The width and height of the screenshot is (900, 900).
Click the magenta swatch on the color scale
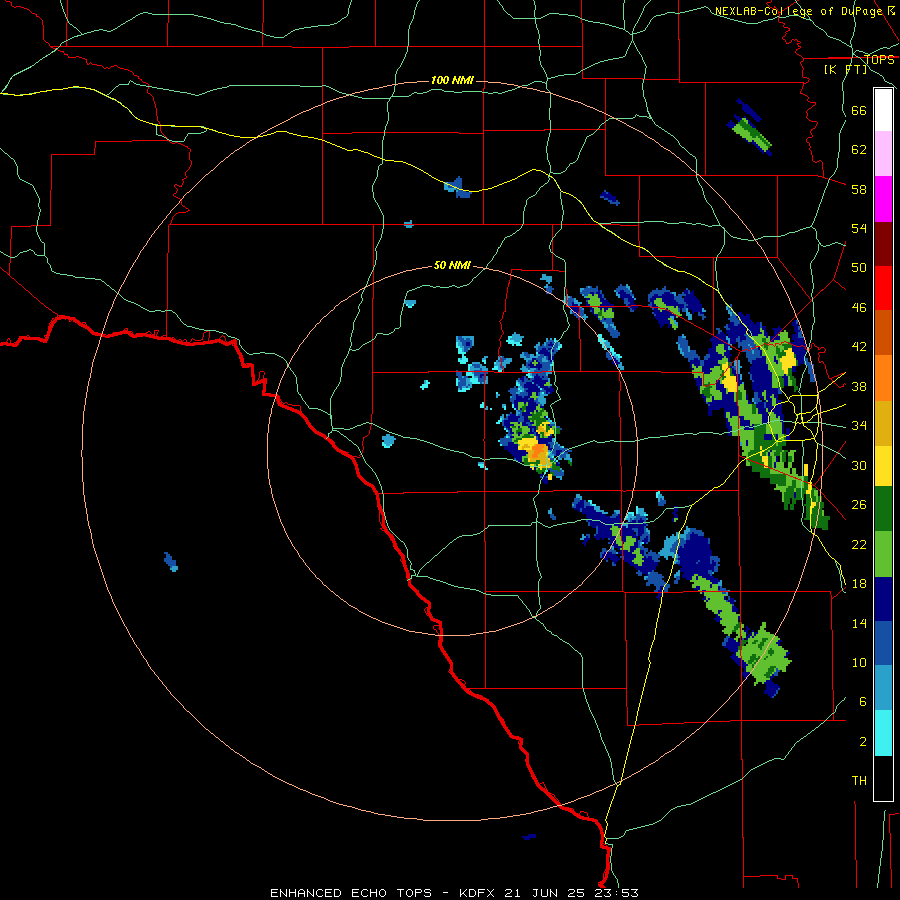pos(883,199)
